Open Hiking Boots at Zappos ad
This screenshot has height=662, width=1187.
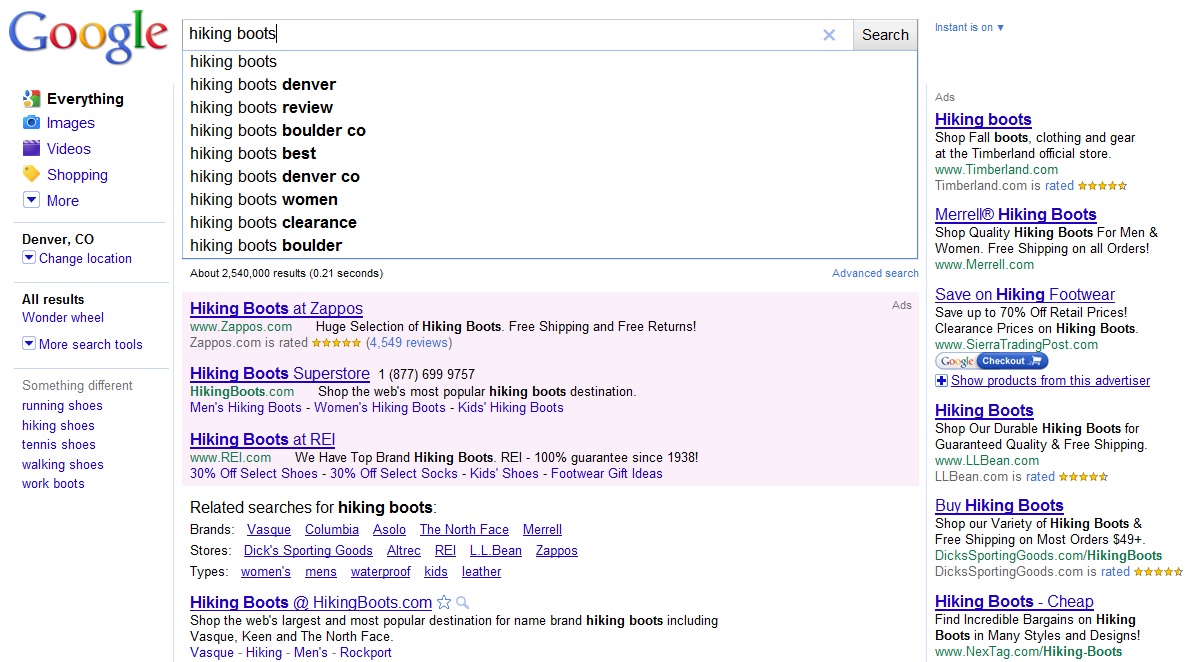pos(276,308)
